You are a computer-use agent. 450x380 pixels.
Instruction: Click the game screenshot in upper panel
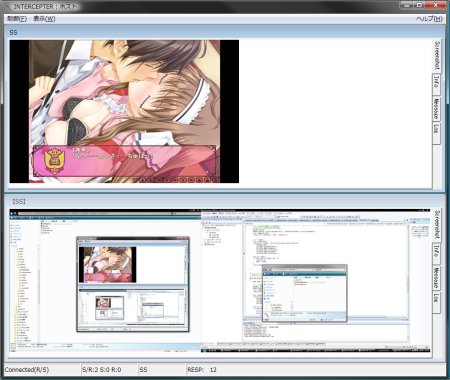(124, 111)
